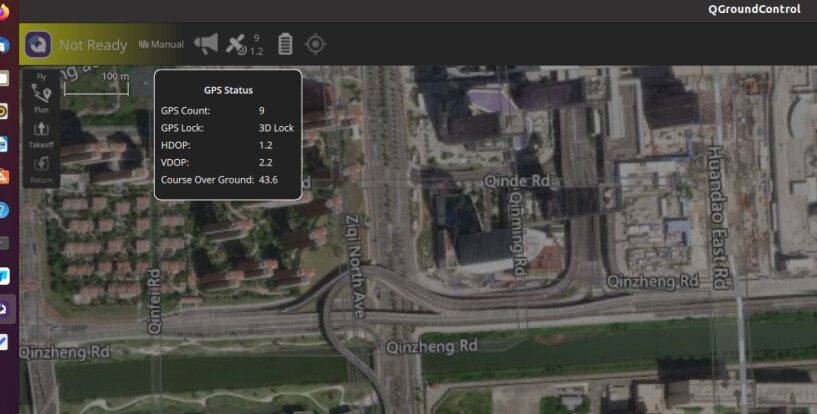Open the Help icon in the dock
The width and height of the screenshot is (817, 414).
click(x=4, y=210)
